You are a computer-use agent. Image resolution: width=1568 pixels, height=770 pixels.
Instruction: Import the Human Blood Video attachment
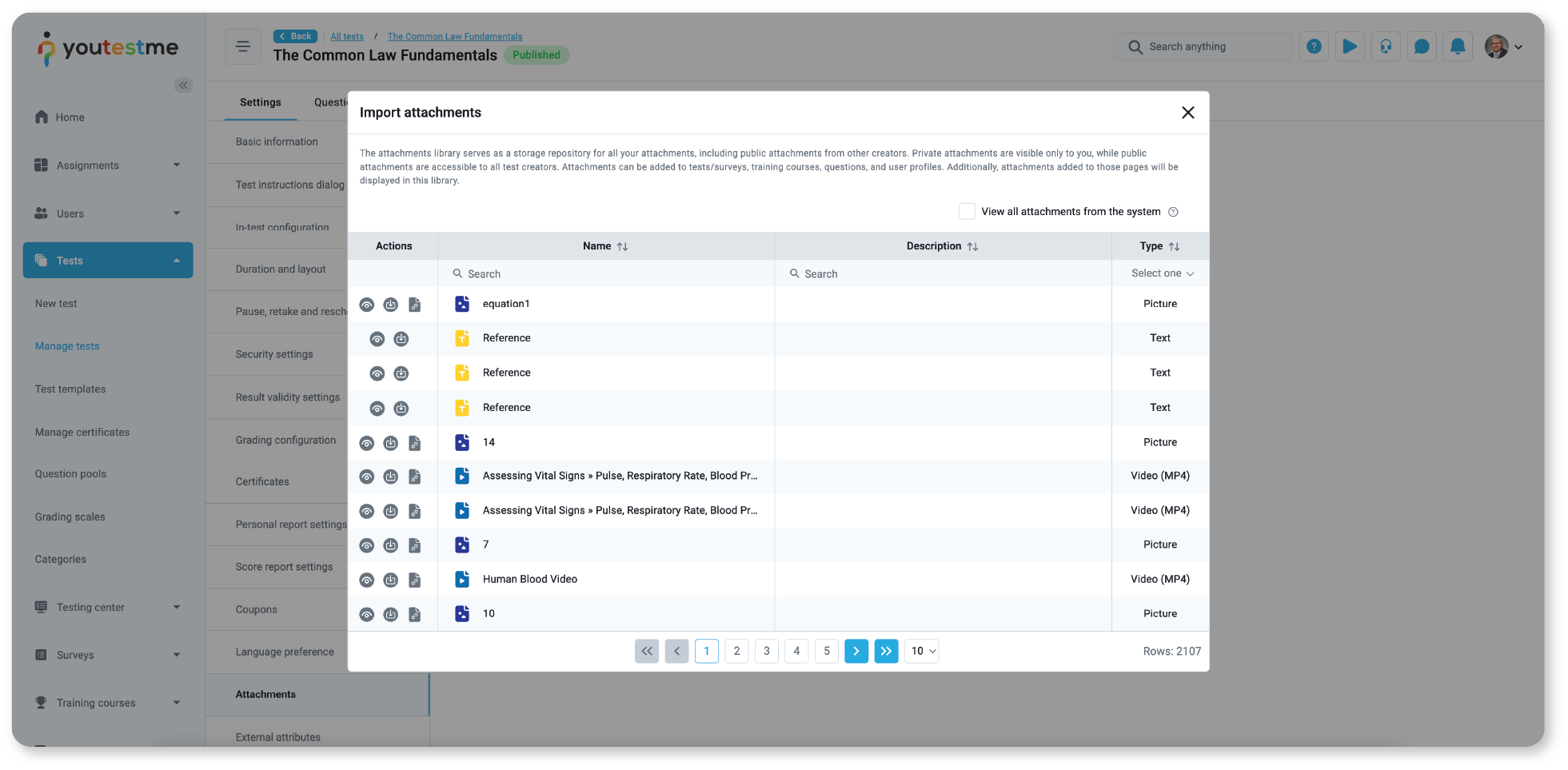(x=391, y=580)
